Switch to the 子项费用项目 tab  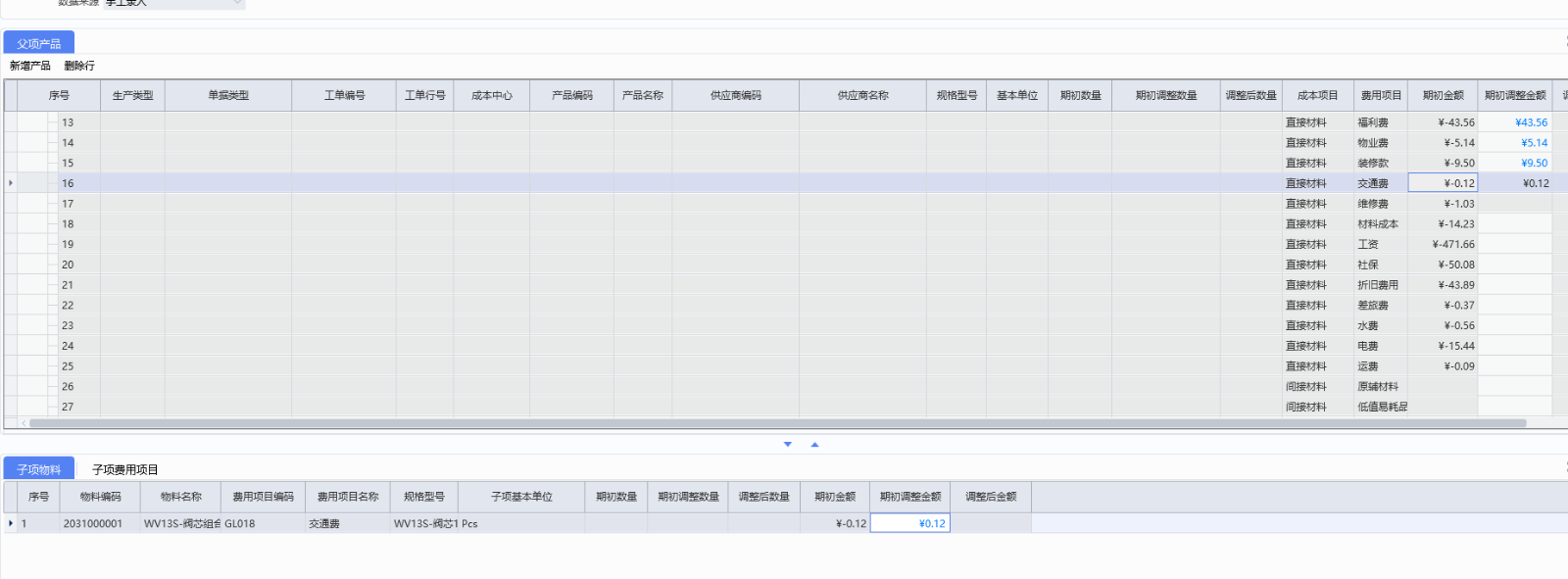coord(124,469)
